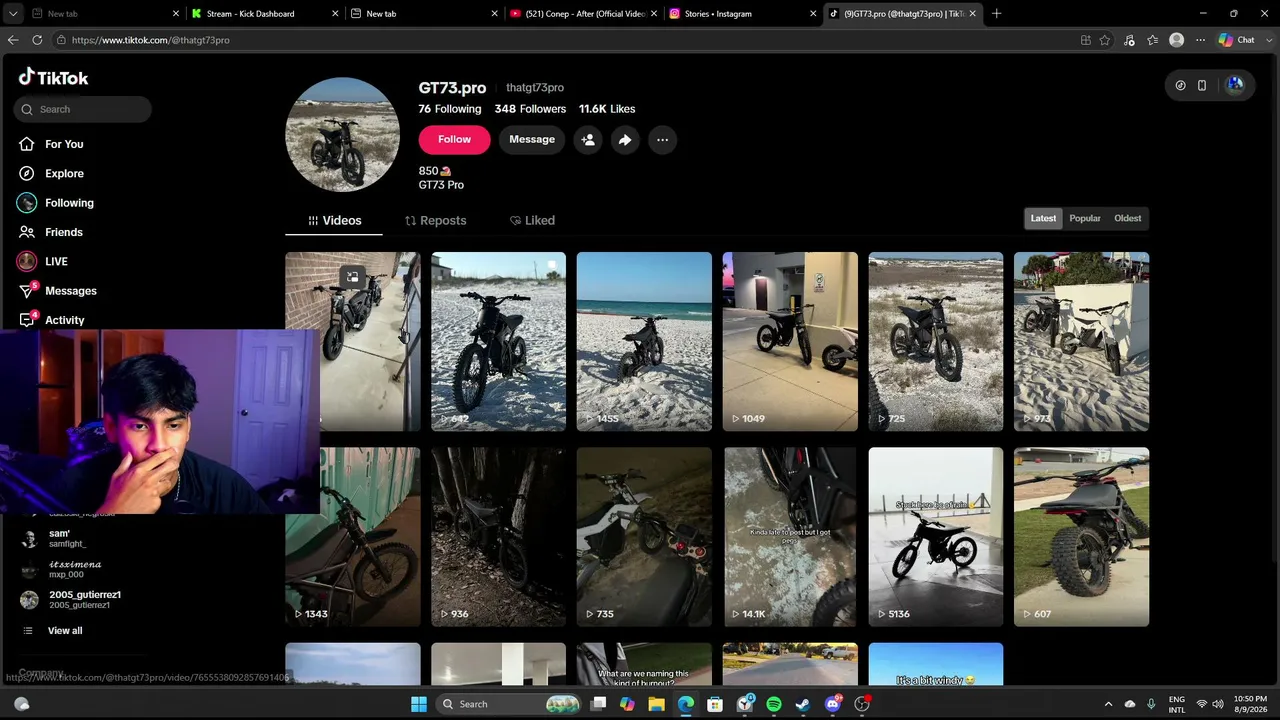The height and width of the screenshot is (720, 1280).
Task: Add this page to browser favorites
Action: [1105, 40]
